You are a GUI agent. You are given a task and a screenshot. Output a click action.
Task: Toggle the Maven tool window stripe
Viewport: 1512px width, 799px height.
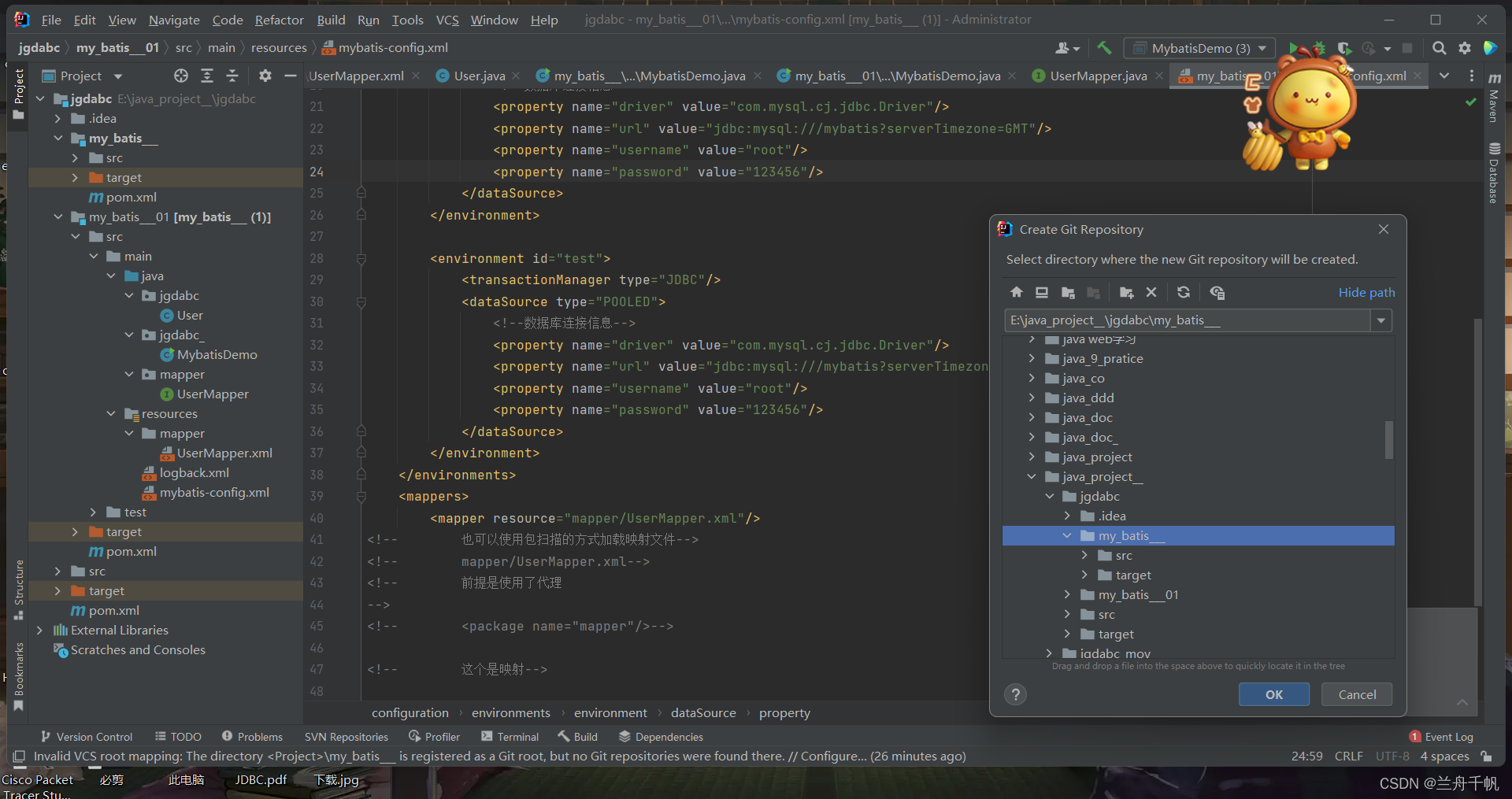click(1494, 98)
